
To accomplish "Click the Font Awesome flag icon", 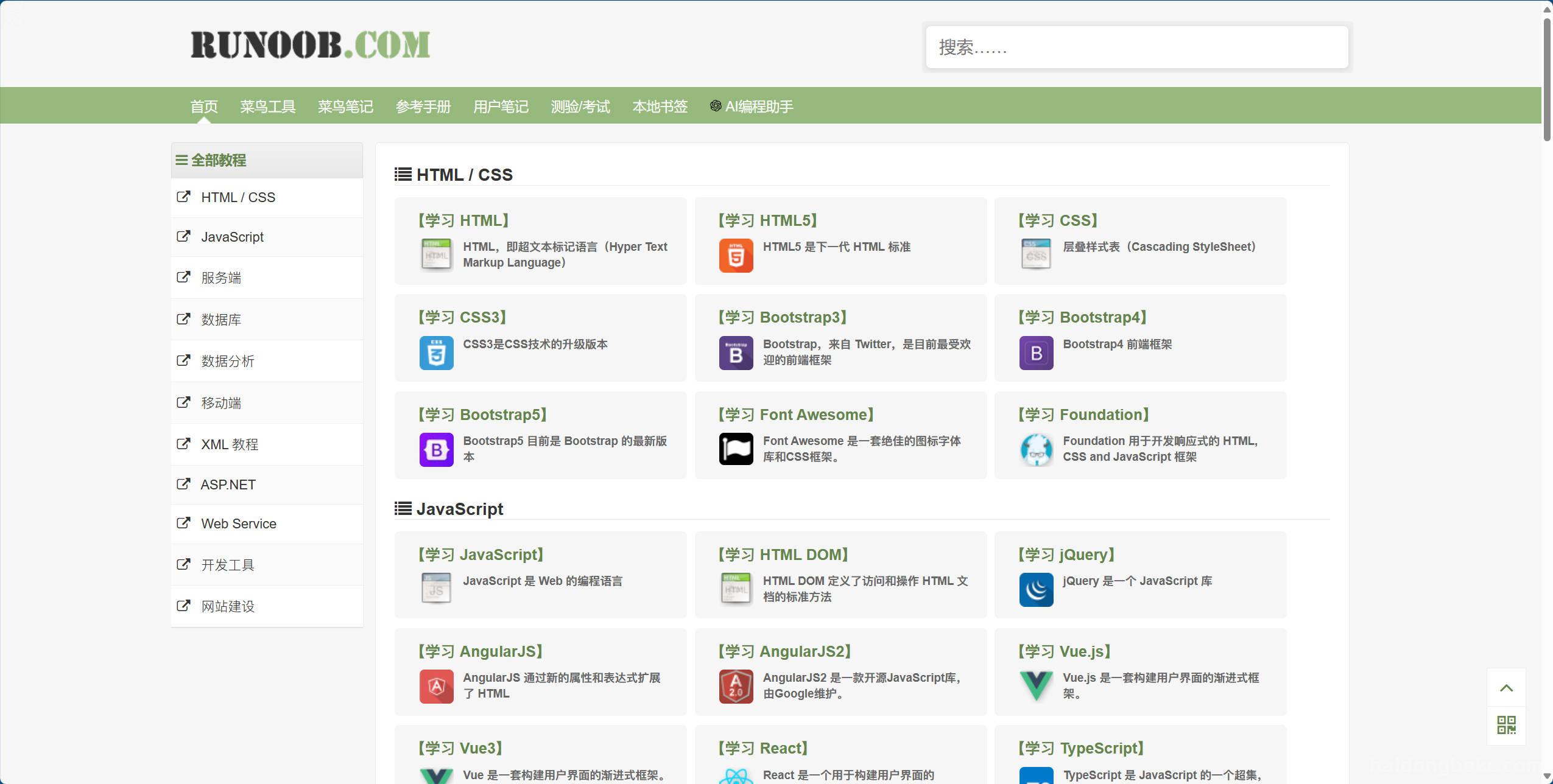I will pyautogui.click(x=736, y=449).
